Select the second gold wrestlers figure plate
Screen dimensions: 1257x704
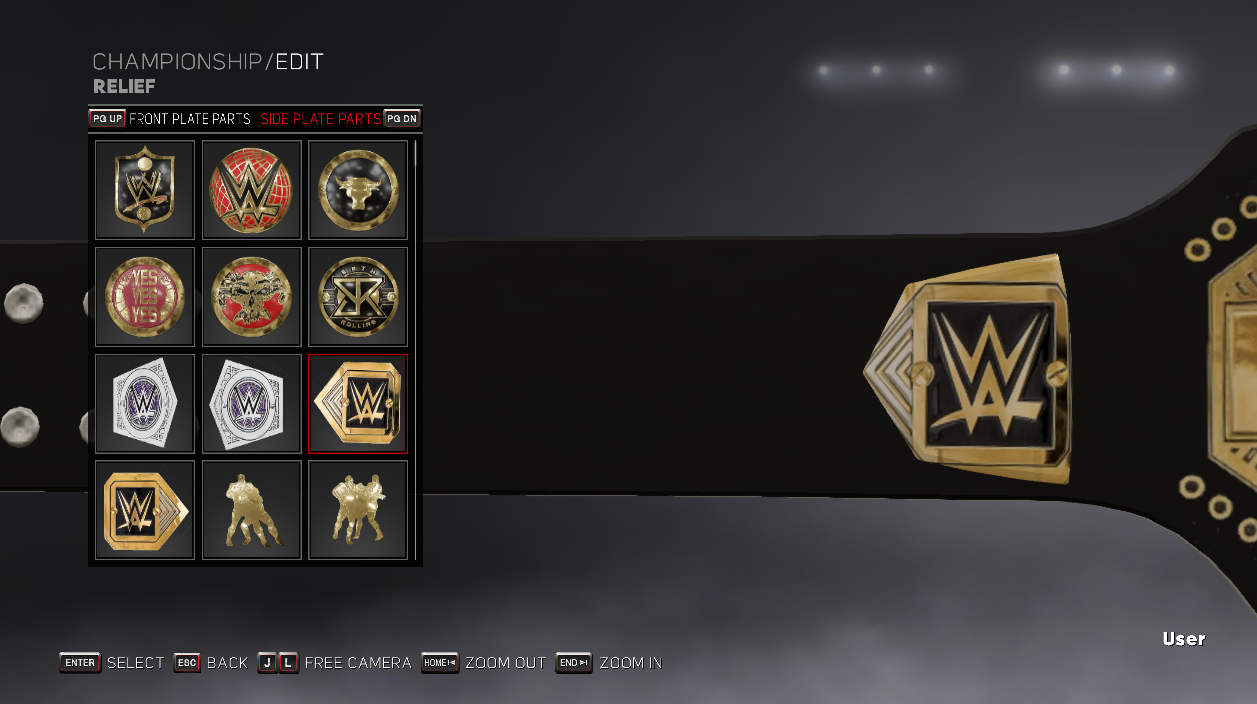tap(358, 510)
